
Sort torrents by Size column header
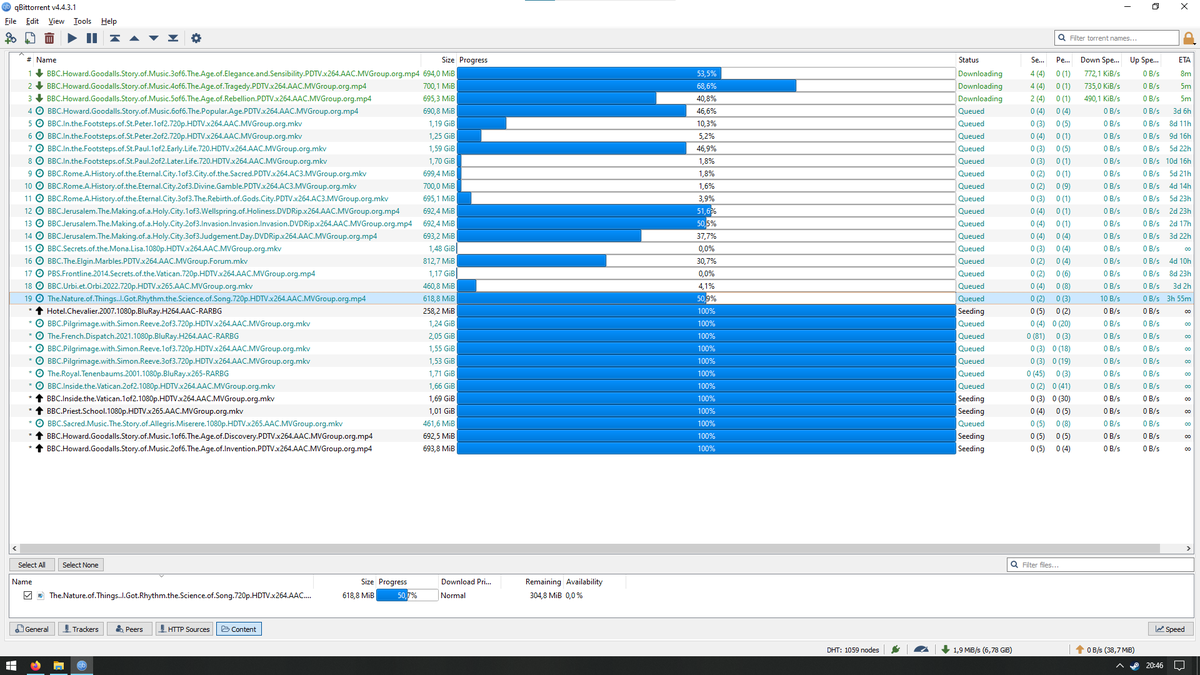(x=449, y=60)
